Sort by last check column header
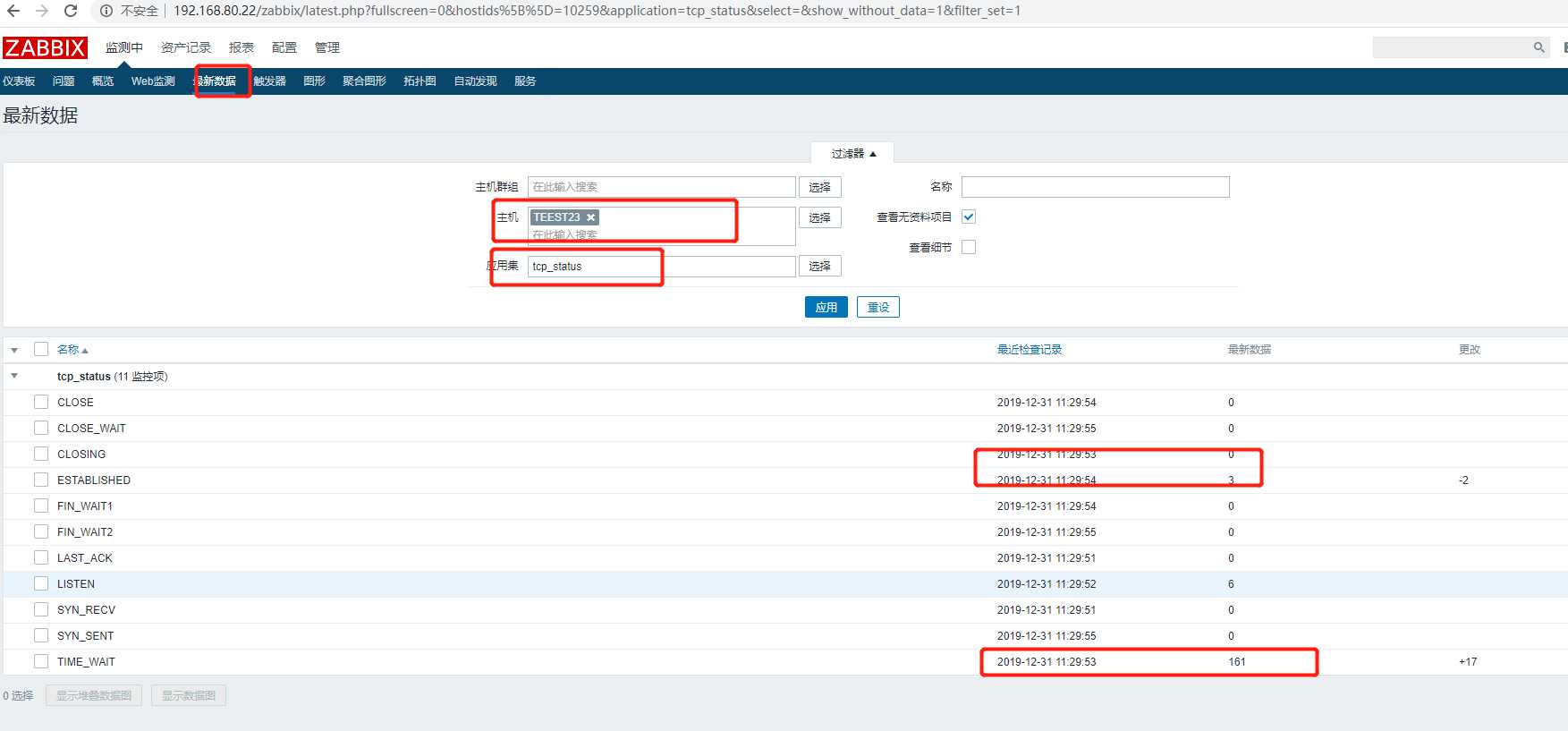 pyautogui.click(x=1030, y=350)
